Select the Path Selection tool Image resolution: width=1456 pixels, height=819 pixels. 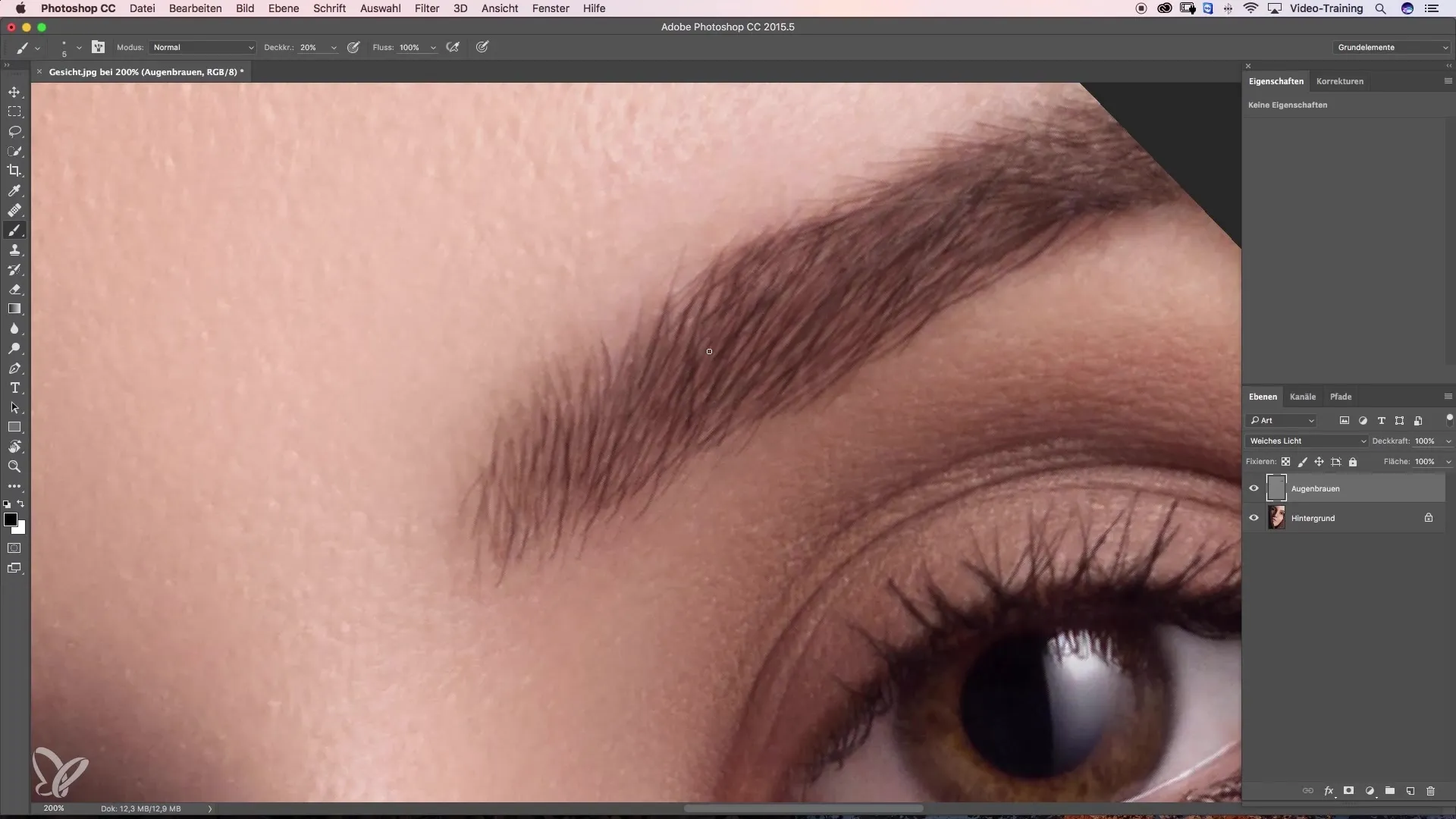tap(14, 407)
